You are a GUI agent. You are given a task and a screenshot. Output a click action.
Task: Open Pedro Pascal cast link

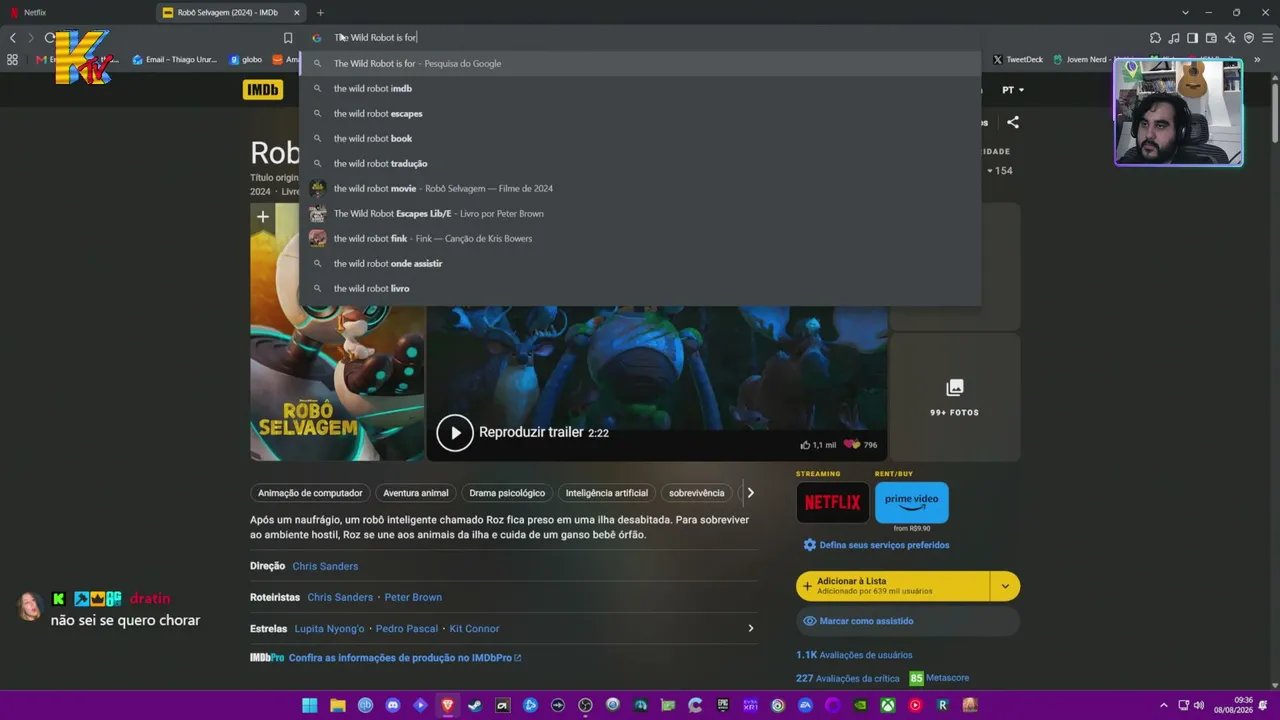pos(408,628)
